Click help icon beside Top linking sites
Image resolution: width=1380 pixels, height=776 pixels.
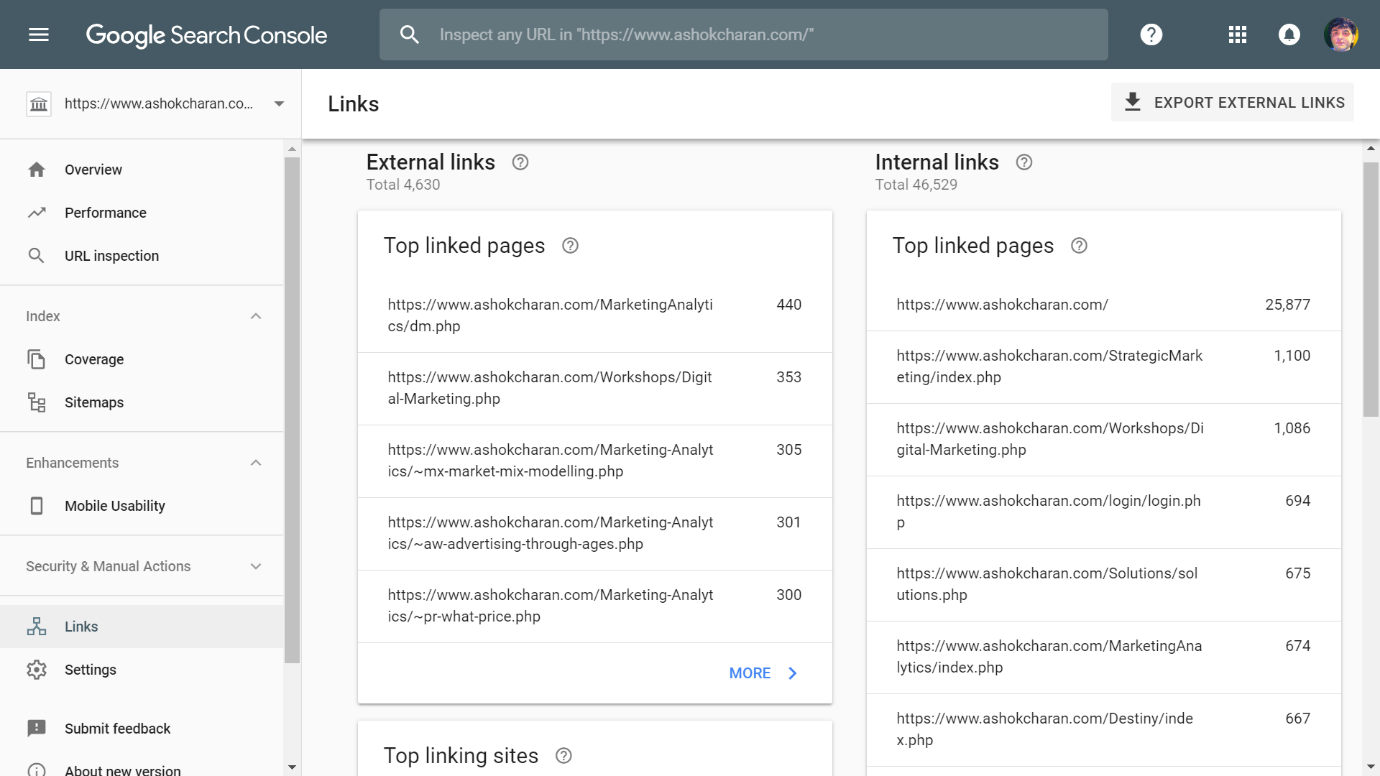tap(563, 756)
